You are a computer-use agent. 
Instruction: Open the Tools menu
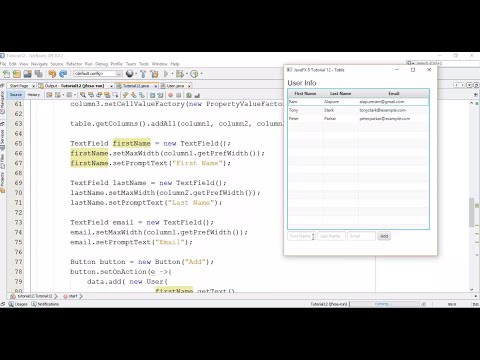(x=144, y=64)
